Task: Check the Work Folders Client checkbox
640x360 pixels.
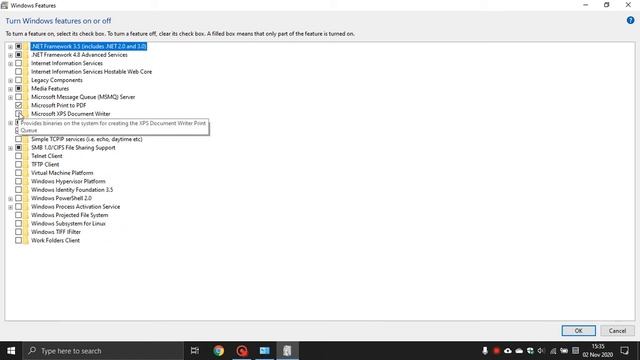Action: (x=18, y=240)
